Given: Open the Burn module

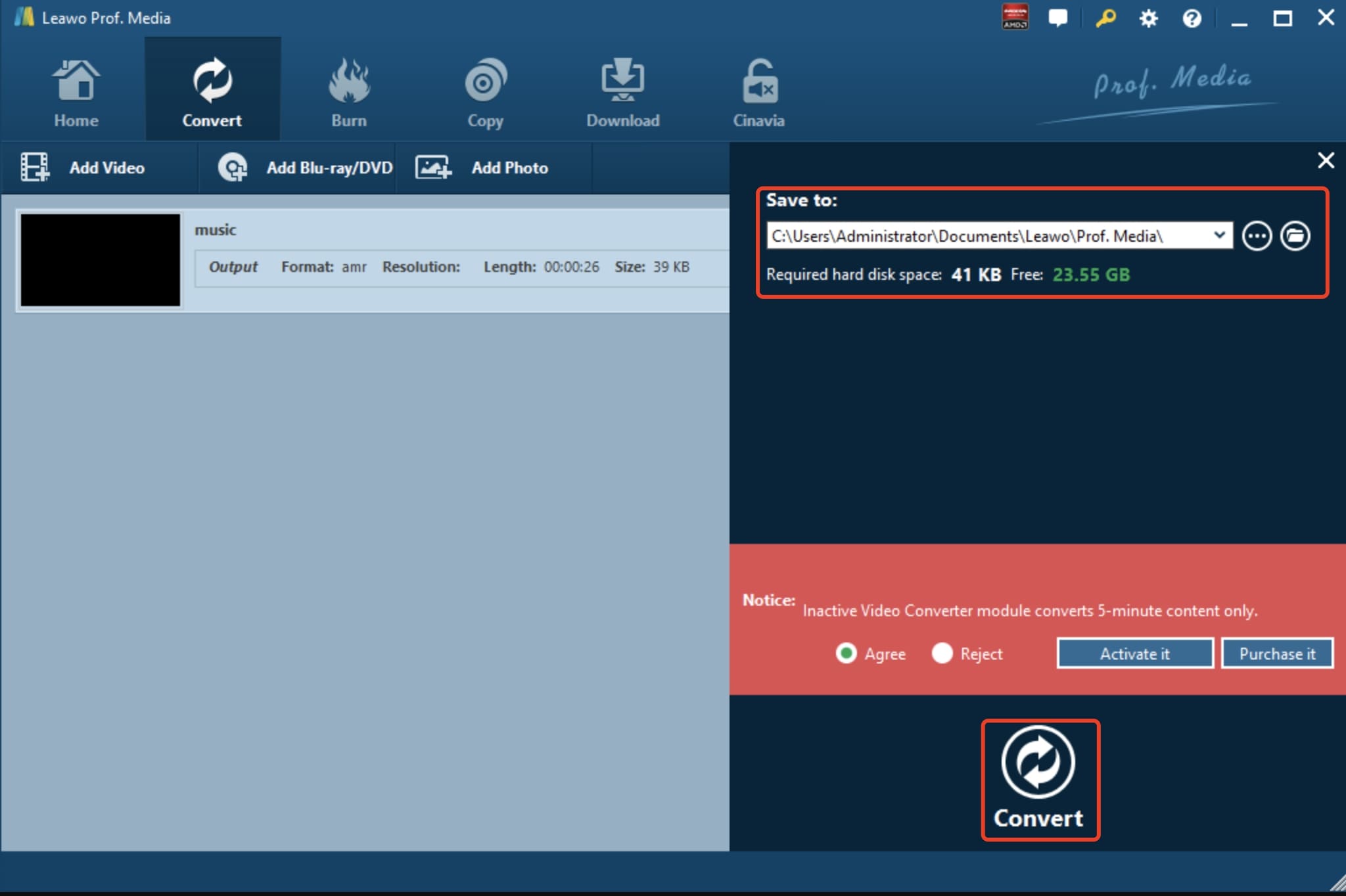Looking at the screenshot, I should (349, 92).
